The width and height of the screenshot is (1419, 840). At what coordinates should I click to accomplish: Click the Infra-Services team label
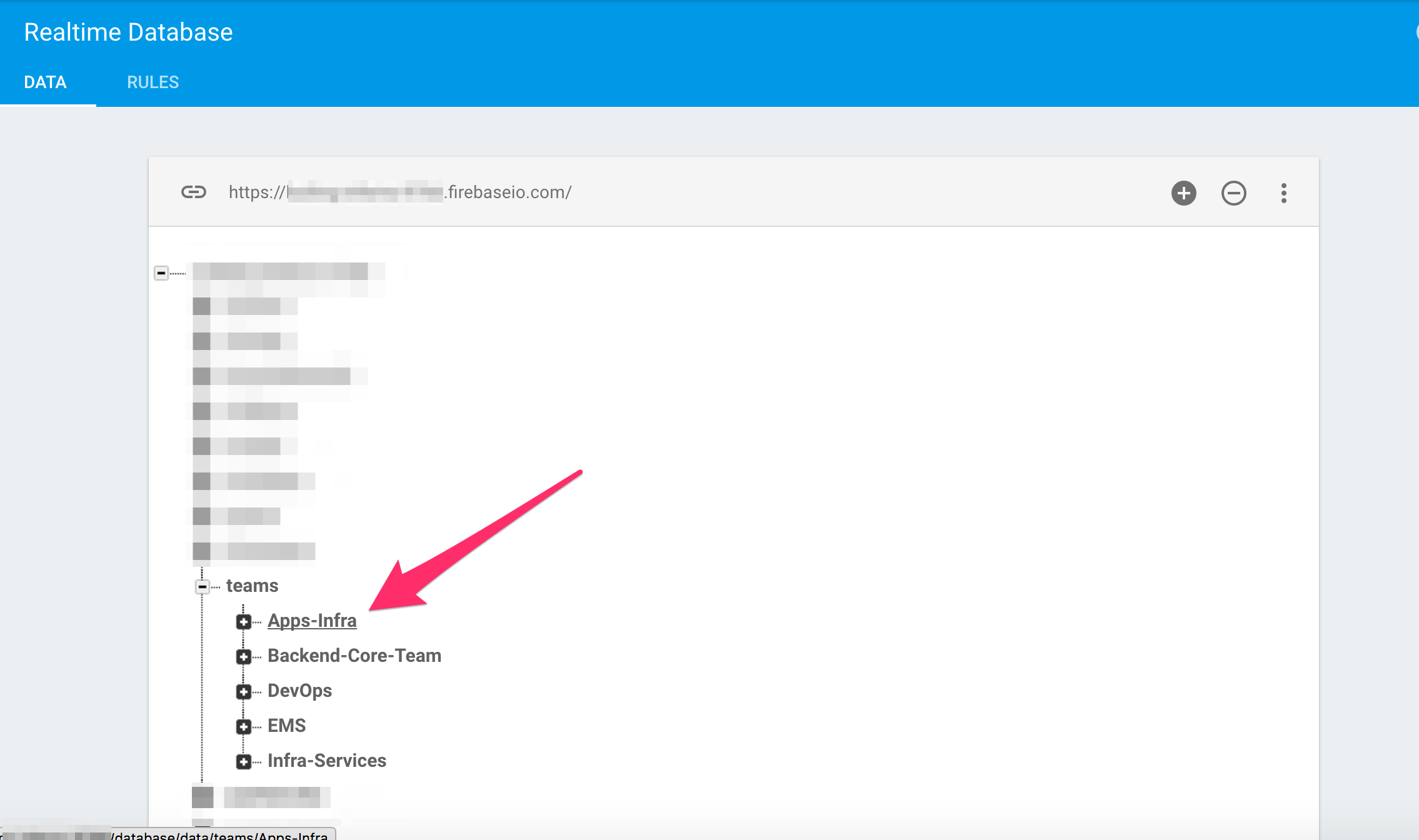[326, 761]
